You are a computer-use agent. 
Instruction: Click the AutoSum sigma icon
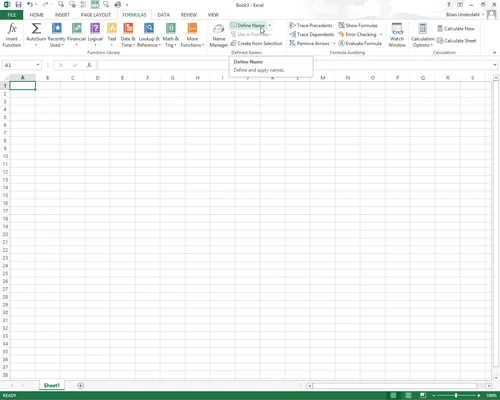click(x=36, y=29)
